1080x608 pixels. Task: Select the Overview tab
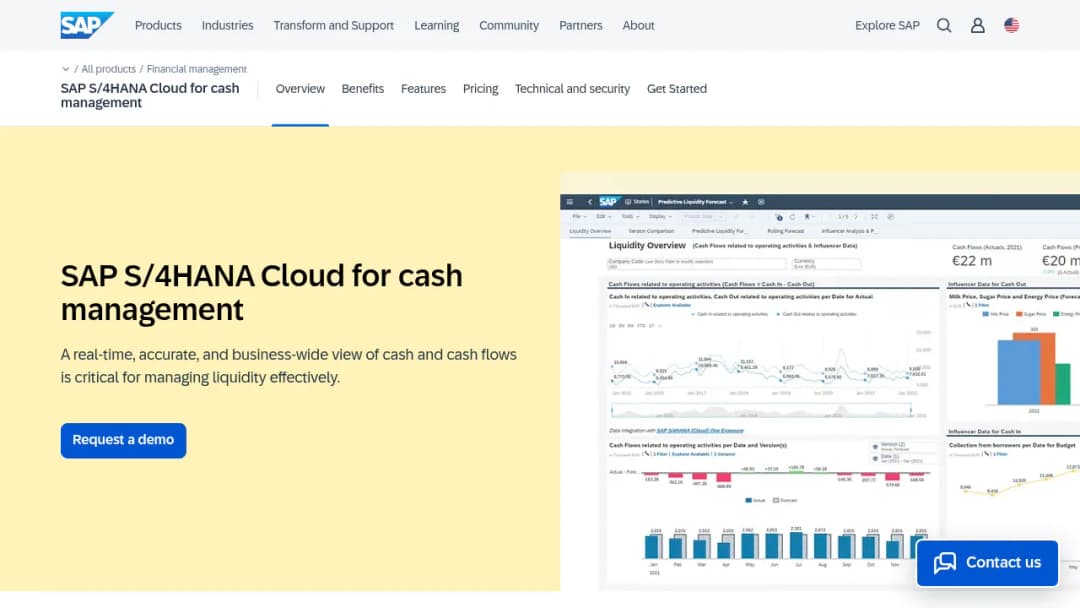pos(300,89)
